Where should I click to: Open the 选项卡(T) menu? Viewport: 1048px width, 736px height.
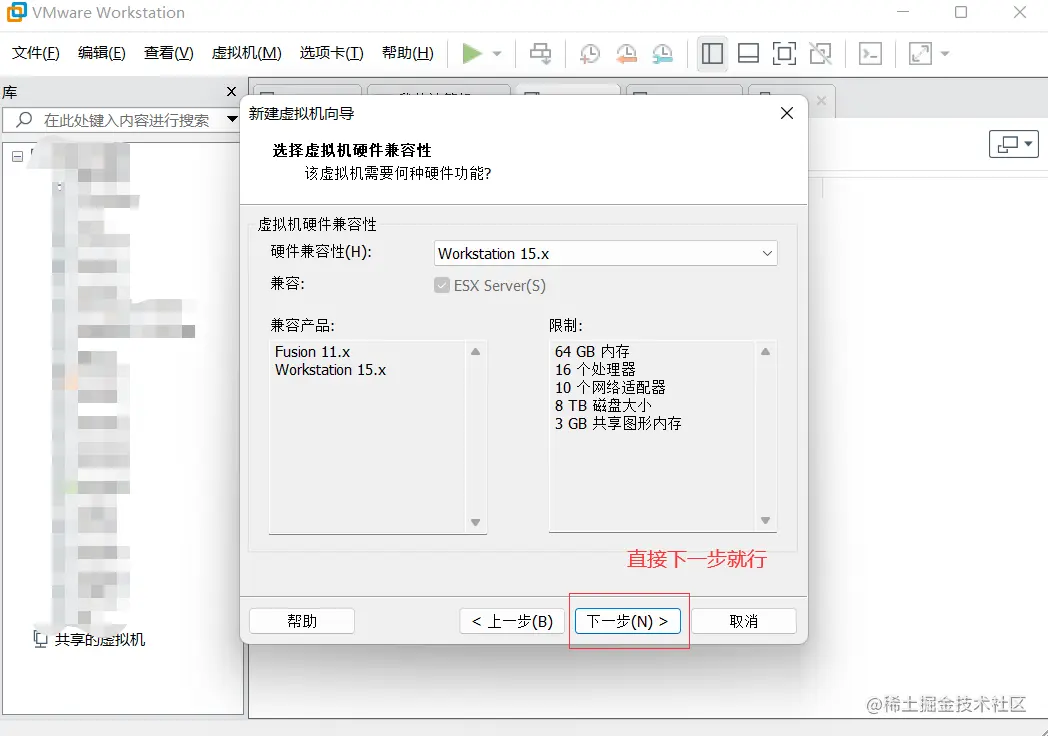[332, 53]
